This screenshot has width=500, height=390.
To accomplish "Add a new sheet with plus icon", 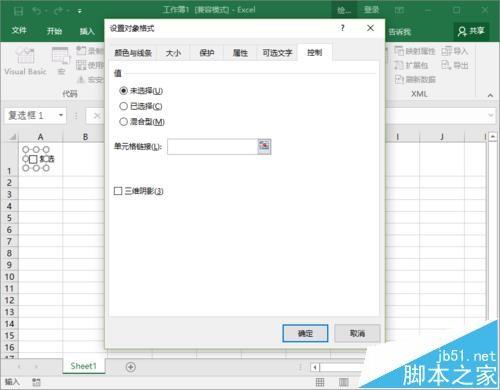I will tap(131, 367).
